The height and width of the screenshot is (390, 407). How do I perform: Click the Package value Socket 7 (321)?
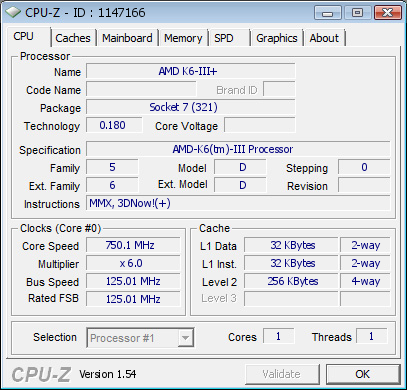click(x=191, y=107)
